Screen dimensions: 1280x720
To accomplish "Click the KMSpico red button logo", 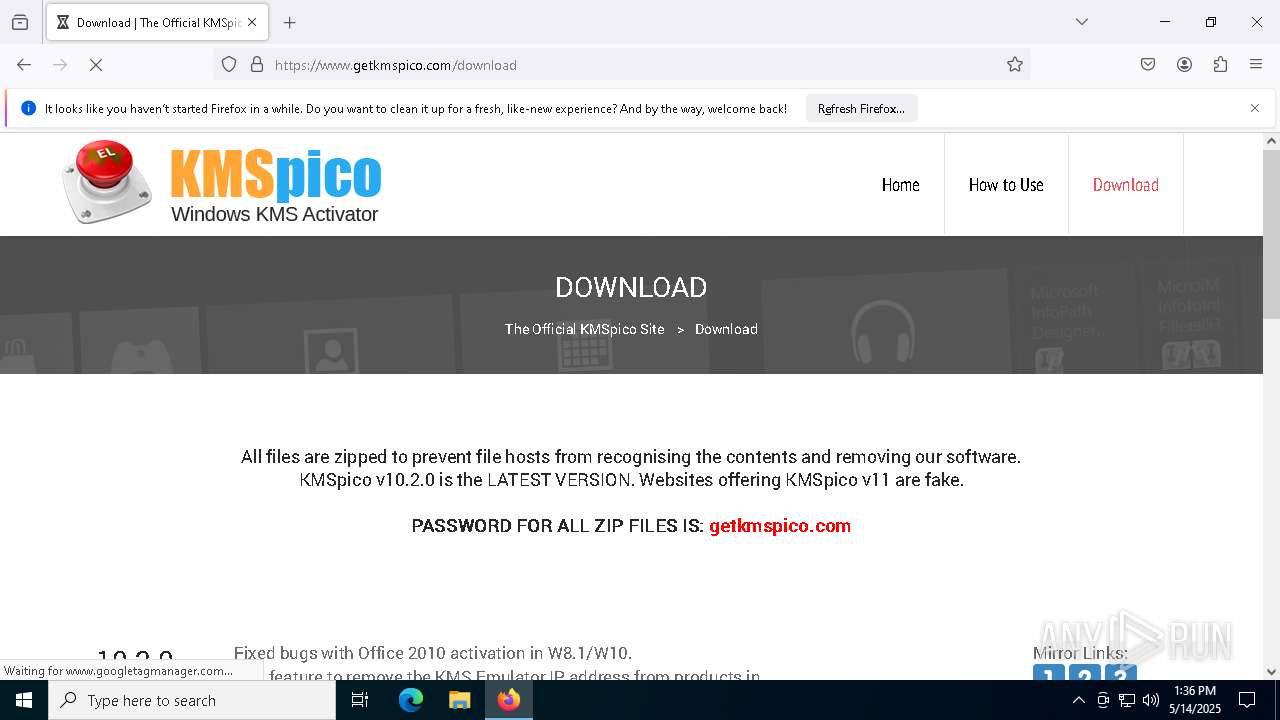I will pos(107,182).
